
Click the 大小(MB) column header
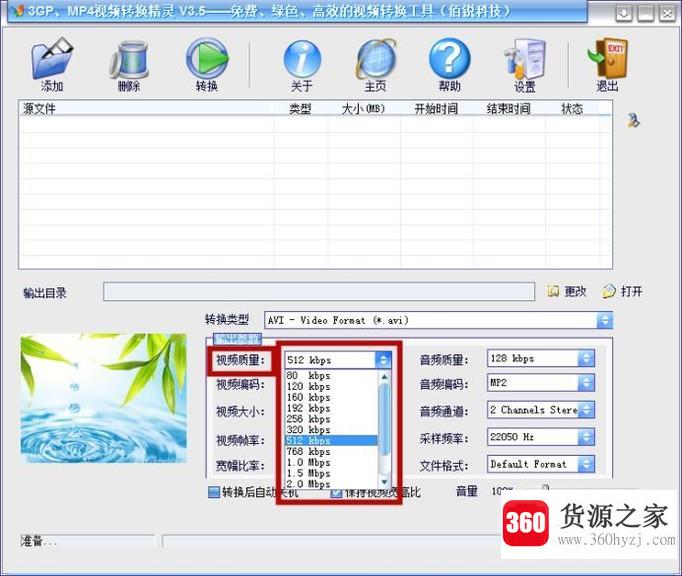coord(364,109)
